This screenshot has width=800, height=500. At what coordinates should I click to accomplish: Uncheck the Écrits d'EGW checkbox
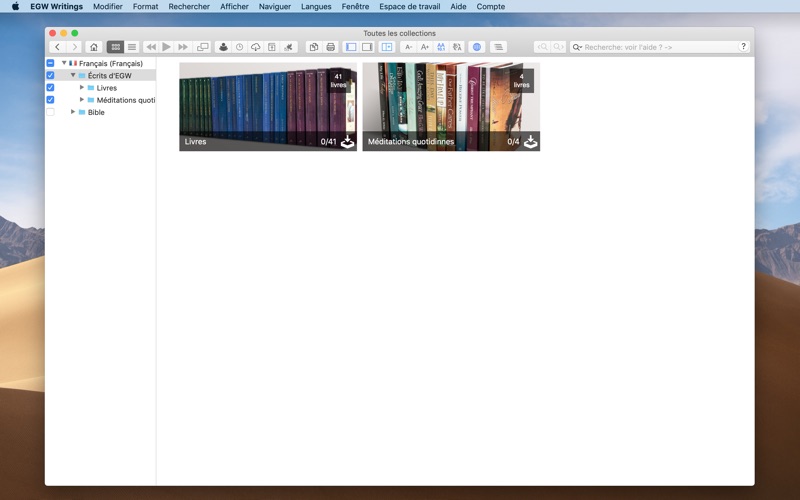(50, 76)
